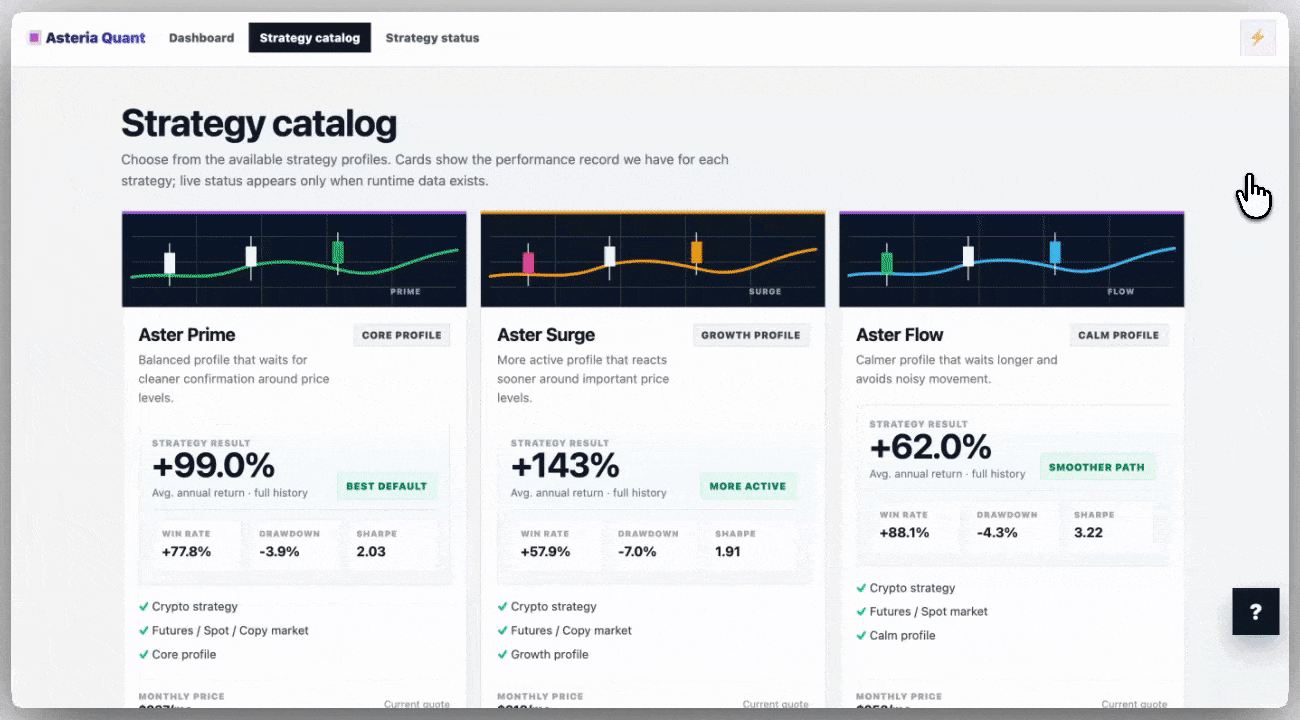
Task: Open the question mark help button
Action: [x=1256, y=611]
